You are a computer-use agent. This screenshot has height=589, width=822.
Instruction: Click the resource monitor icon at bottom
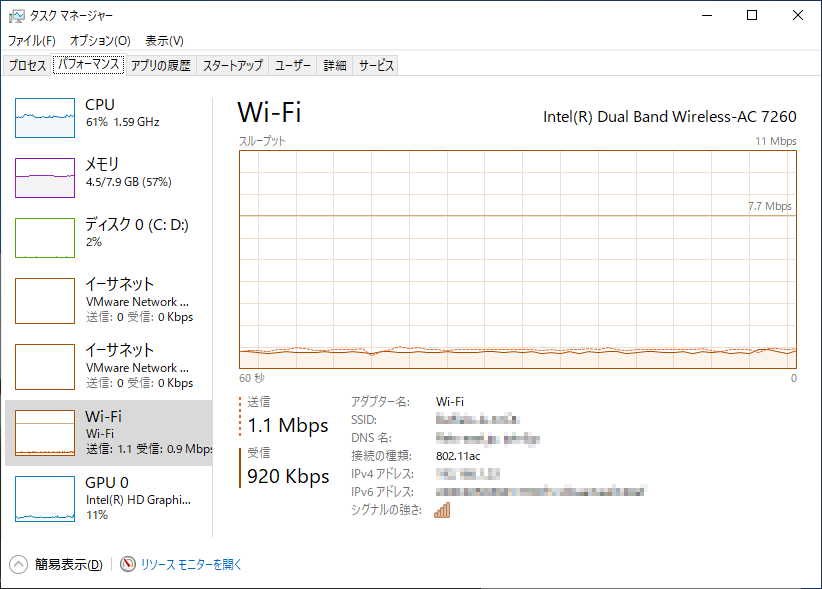[127, 563]
